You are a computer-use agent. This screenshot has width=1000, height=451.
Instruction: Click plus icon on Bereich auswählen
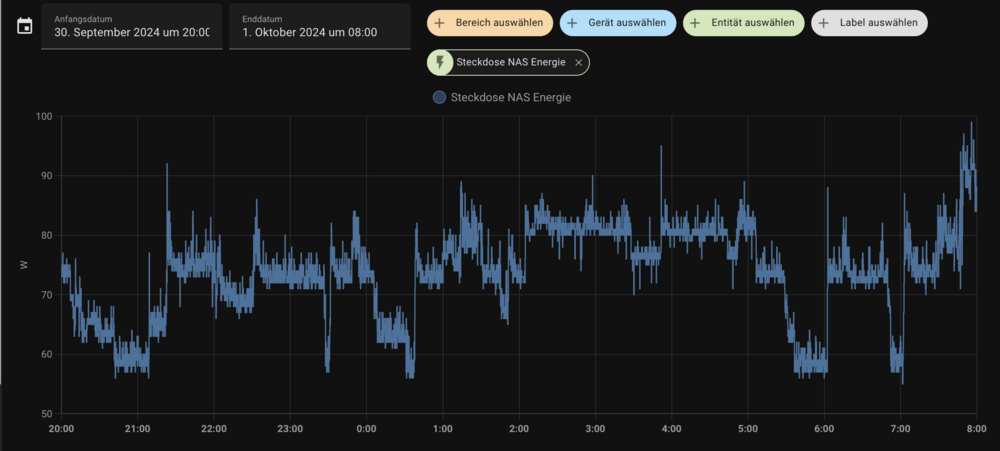pos(441,23)
